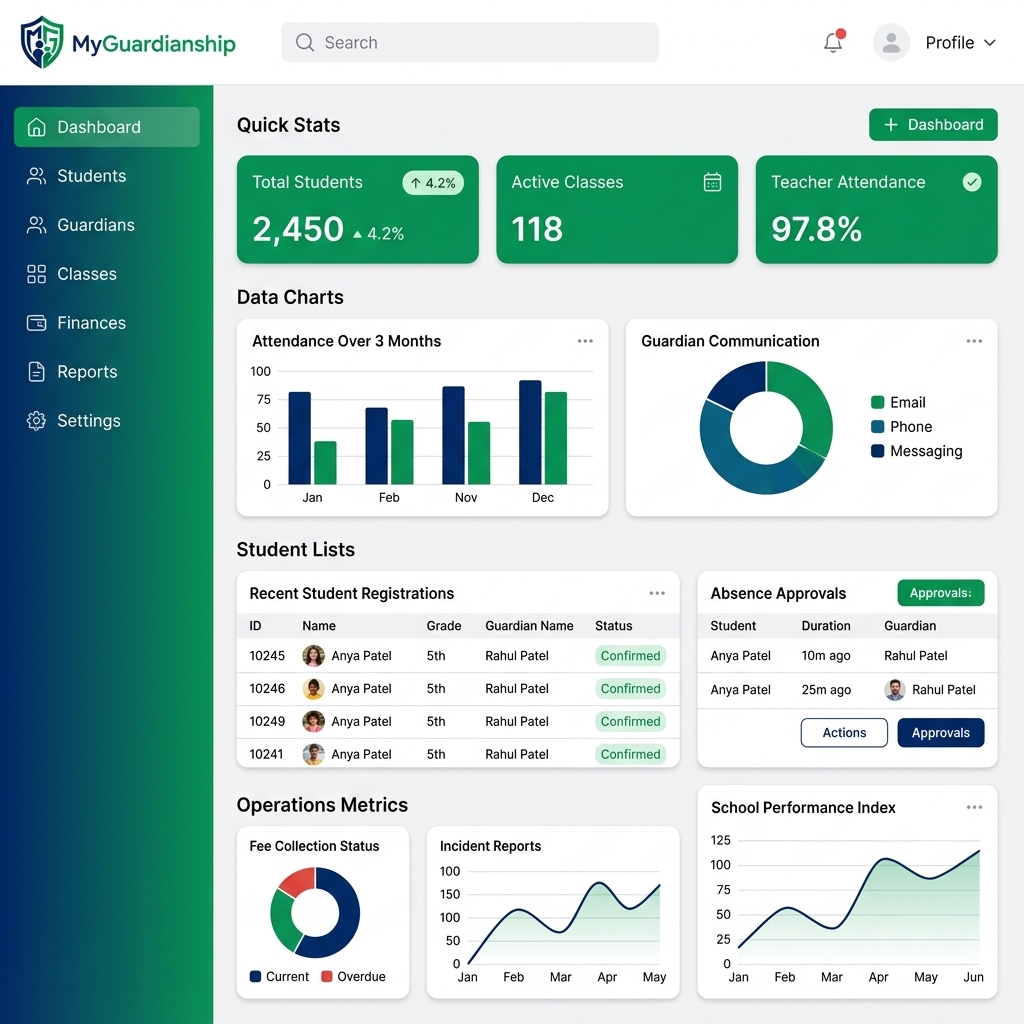
Task: Click the MyGuardianship shield logo
Action: click(42, 42)
